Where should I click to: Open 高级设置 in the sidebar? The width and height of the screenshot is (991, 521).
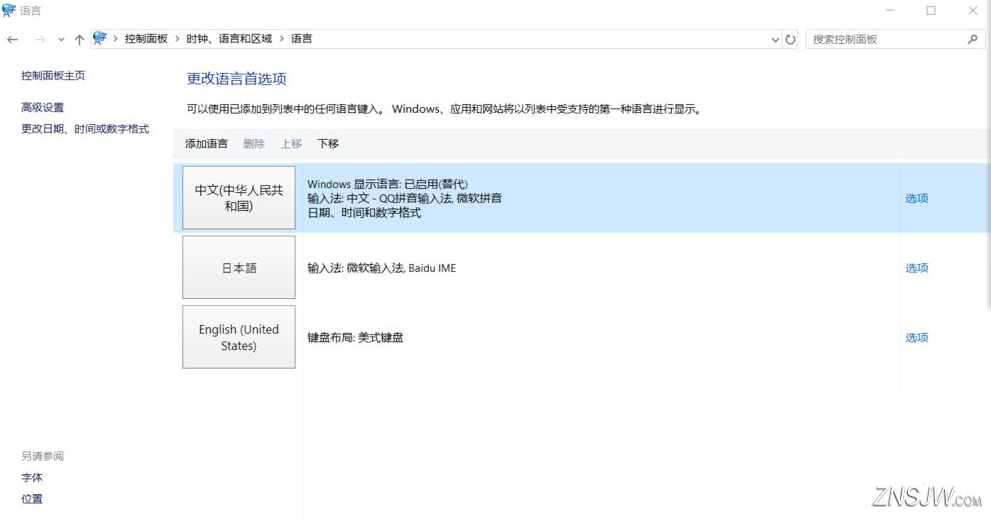(x=42, y=107)
